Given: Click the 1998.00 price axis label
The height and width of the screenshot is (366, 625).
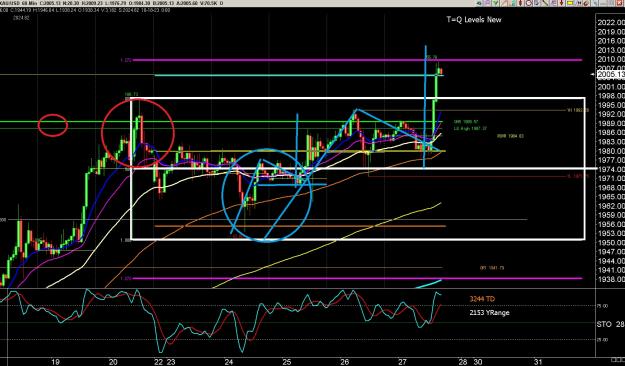Looking at the screenshot, I should 611,96.
